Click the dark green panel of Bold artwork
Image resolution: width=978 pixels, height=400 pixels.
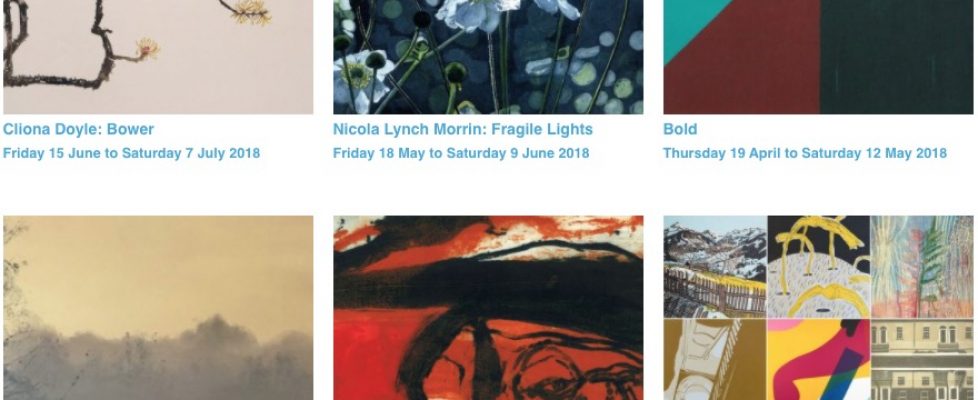pos(897,57)
